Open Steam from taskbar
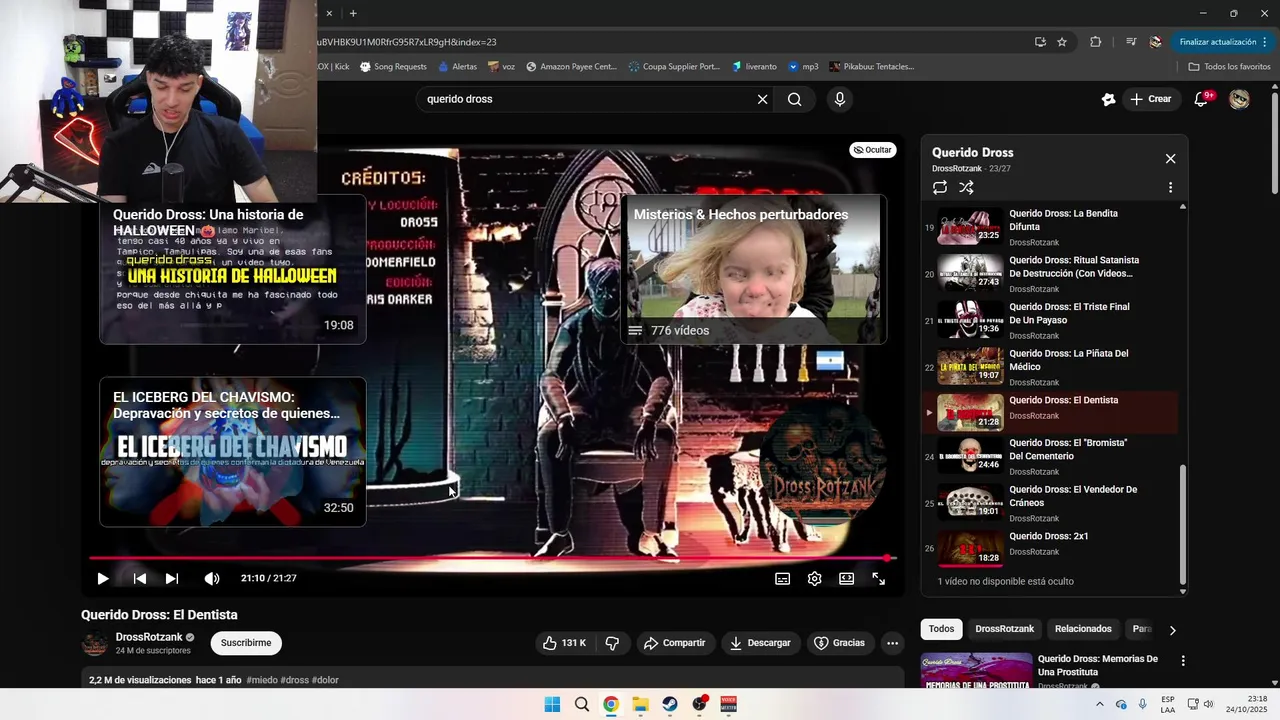 (670, 704)
